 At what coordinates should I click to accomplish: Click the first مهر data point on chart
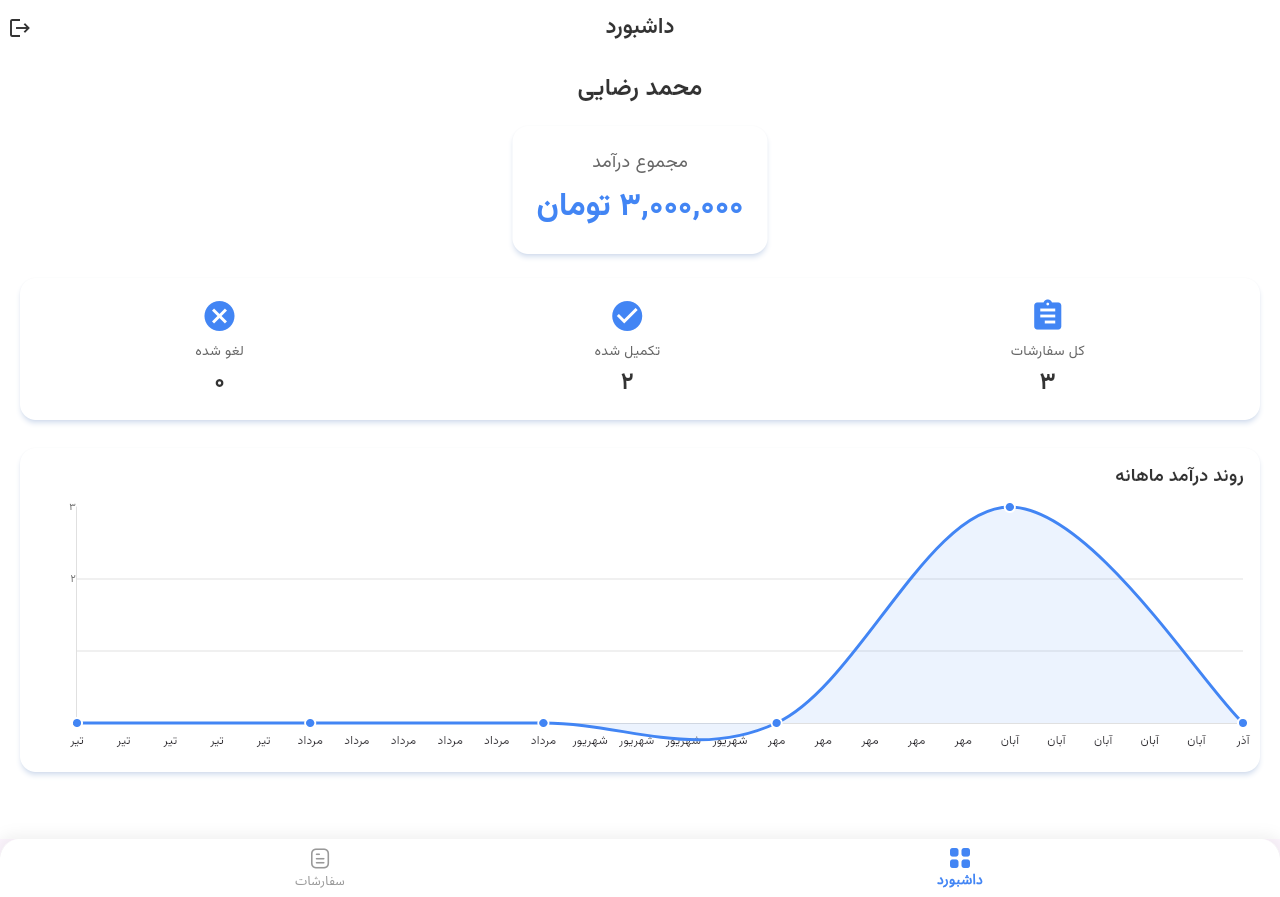click(777, 723)
